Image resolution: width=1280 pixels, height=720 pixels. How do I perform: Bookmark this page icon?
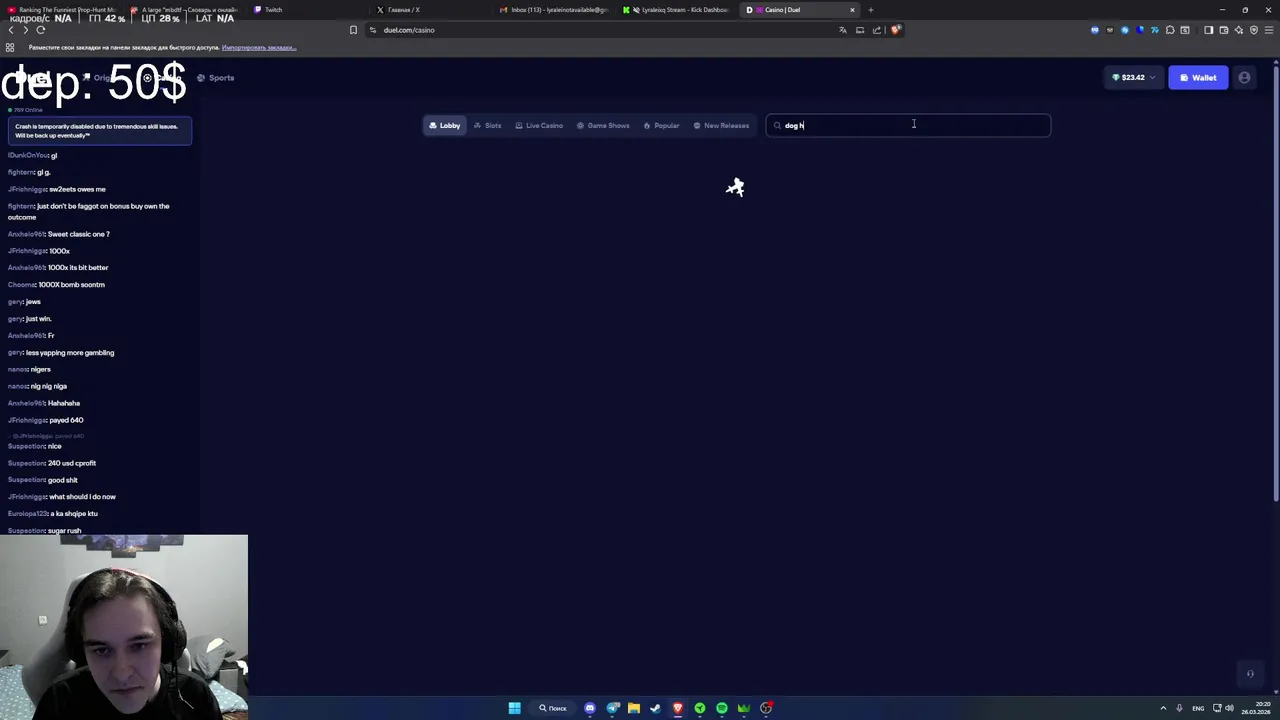[x=353, y=30]
